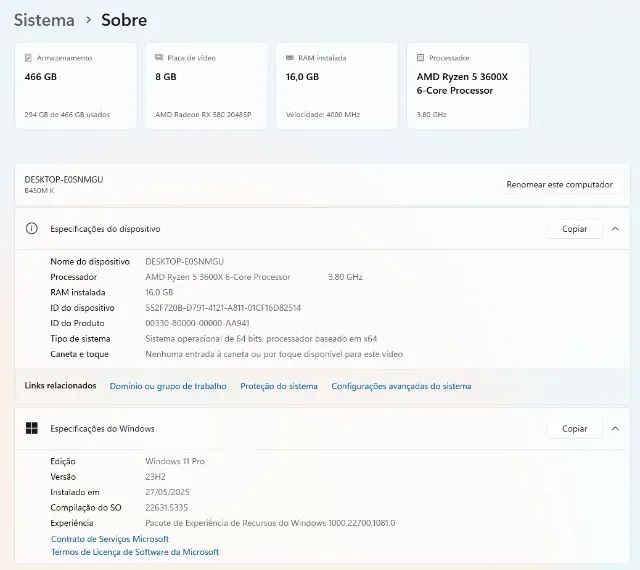Select the Caneta e toque value
640x570 pixels.
pos(274,354)
